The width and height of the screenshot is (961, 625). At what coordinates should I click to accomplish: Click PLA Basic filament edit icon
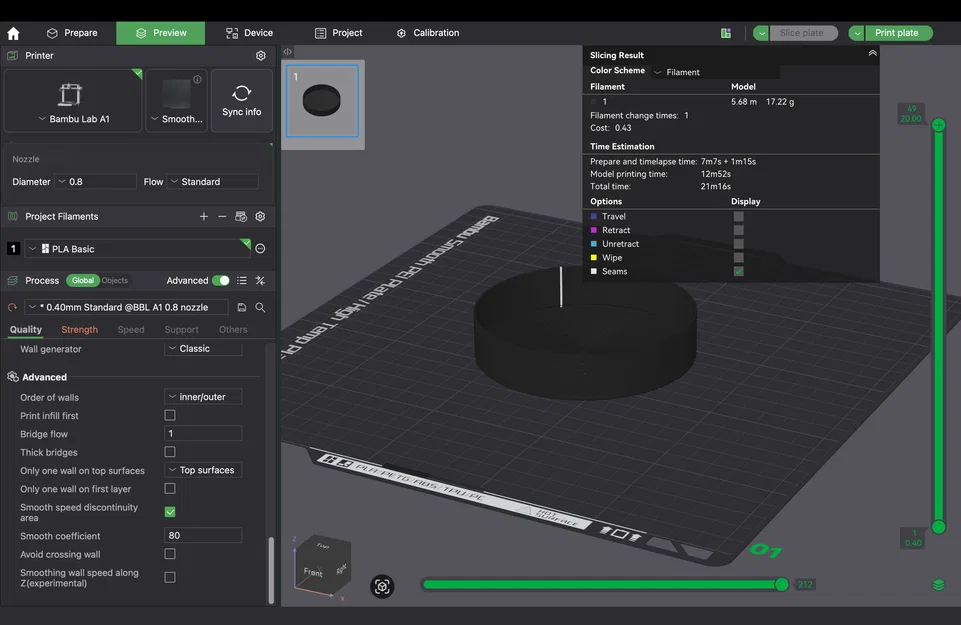pyautogui.click(x=260, y=248)
